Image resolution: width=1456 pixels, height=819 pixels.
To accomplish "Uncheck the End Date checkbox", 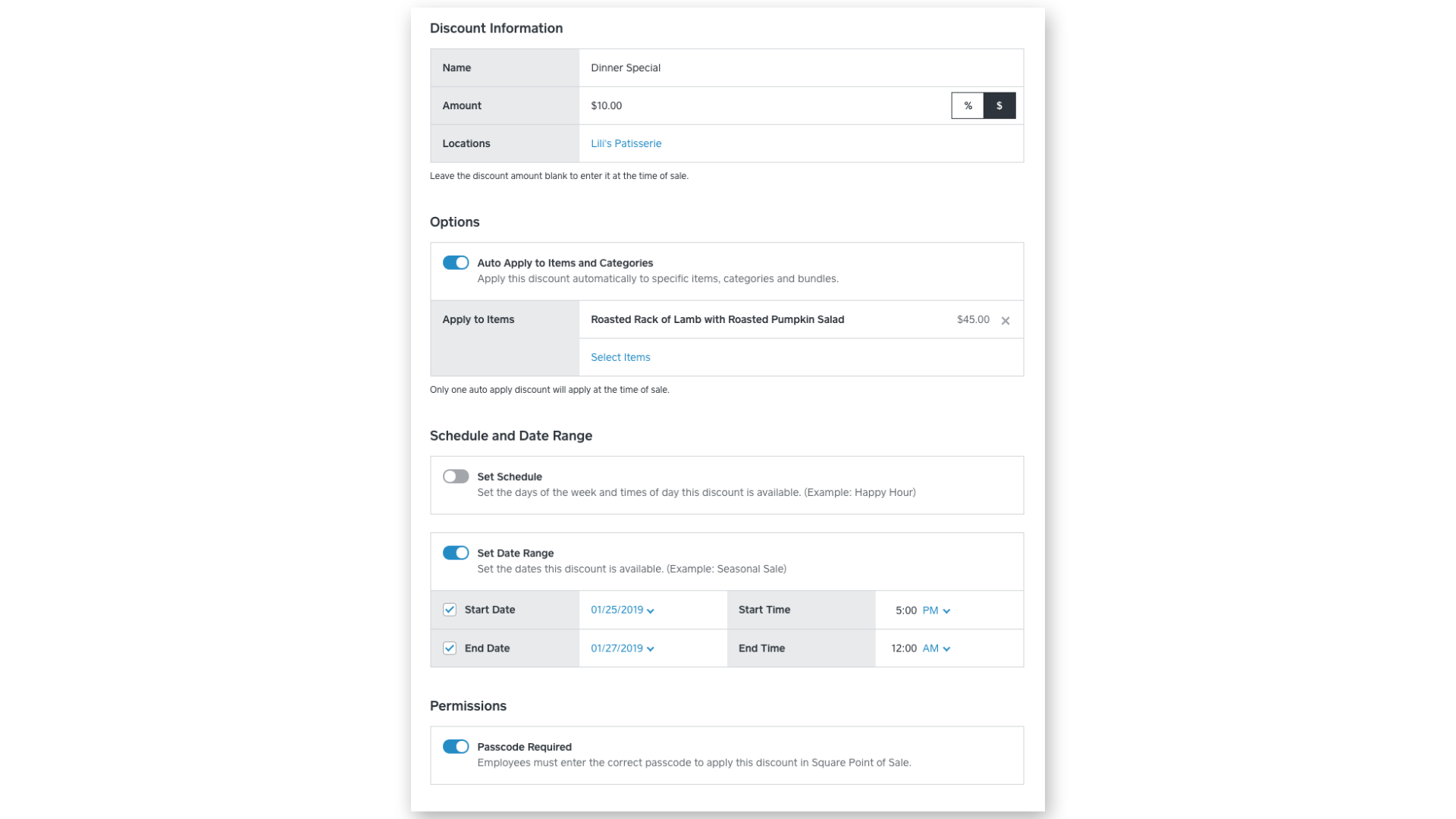I will (450, 648).
